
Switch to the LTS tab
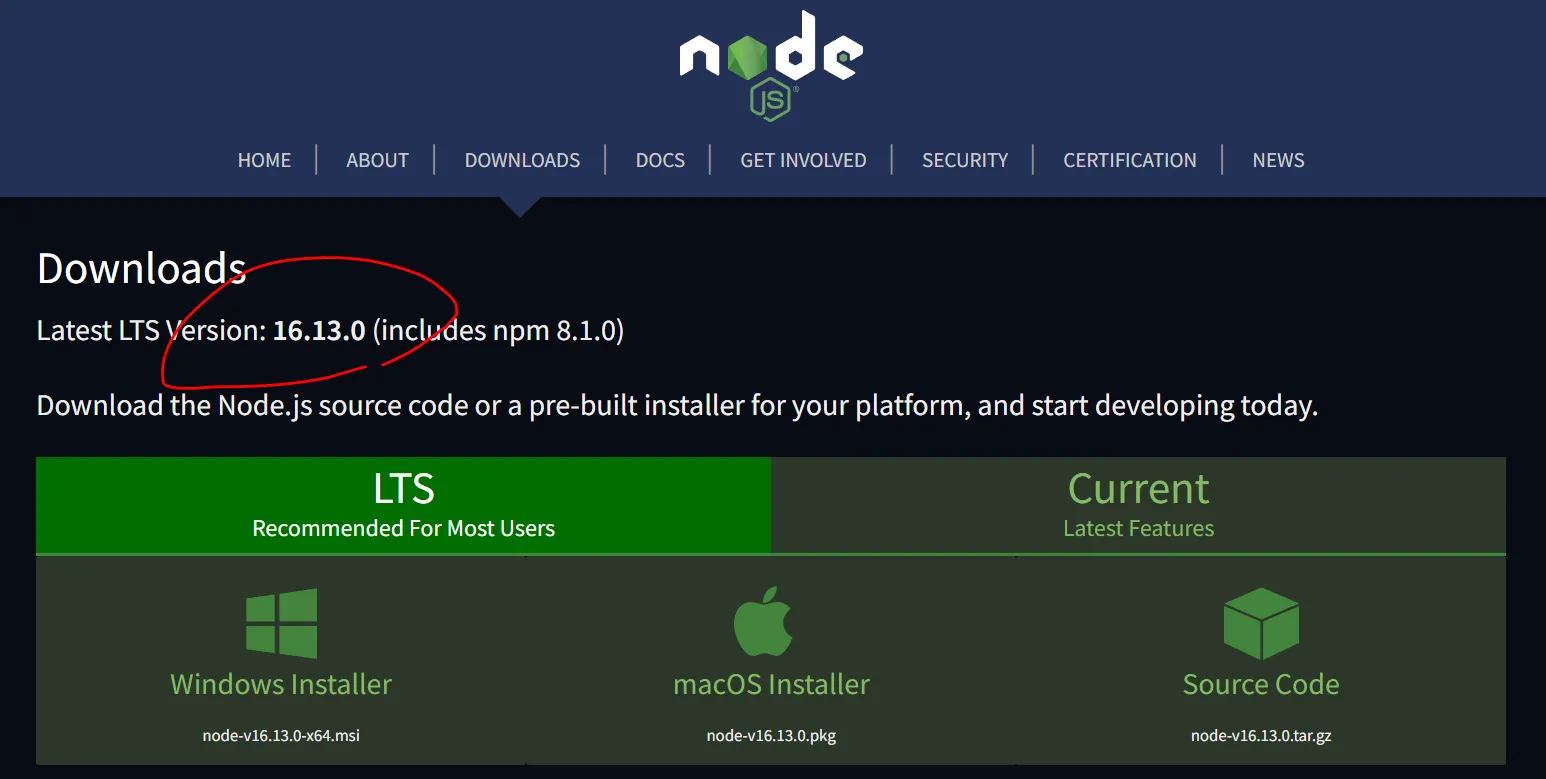(x=403, y=505)
